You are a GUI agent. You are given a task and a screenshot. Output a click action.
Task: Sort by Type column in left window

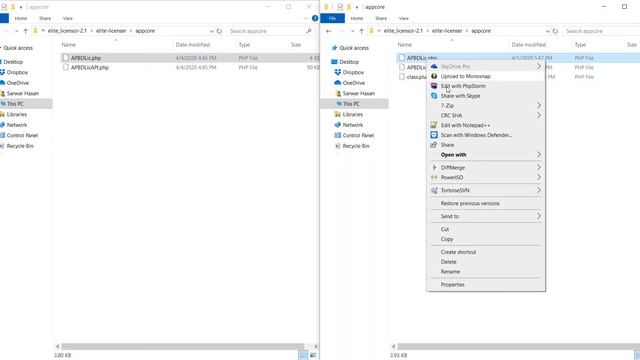tap(244, 45)
